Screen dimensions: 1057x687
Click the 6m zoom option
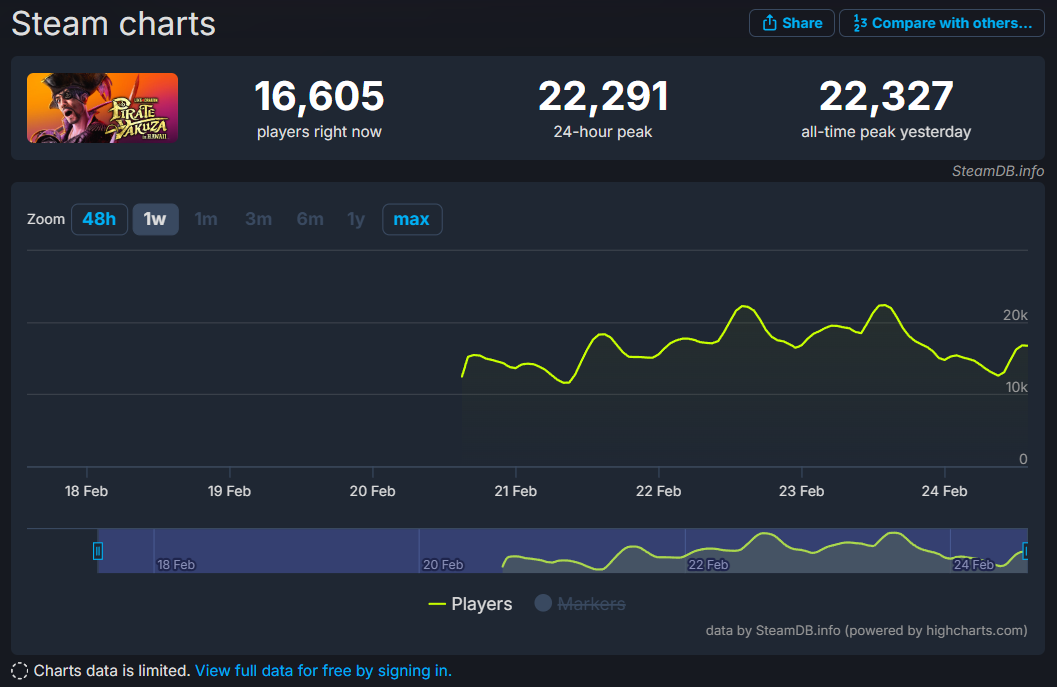click(x=309, y=219)
